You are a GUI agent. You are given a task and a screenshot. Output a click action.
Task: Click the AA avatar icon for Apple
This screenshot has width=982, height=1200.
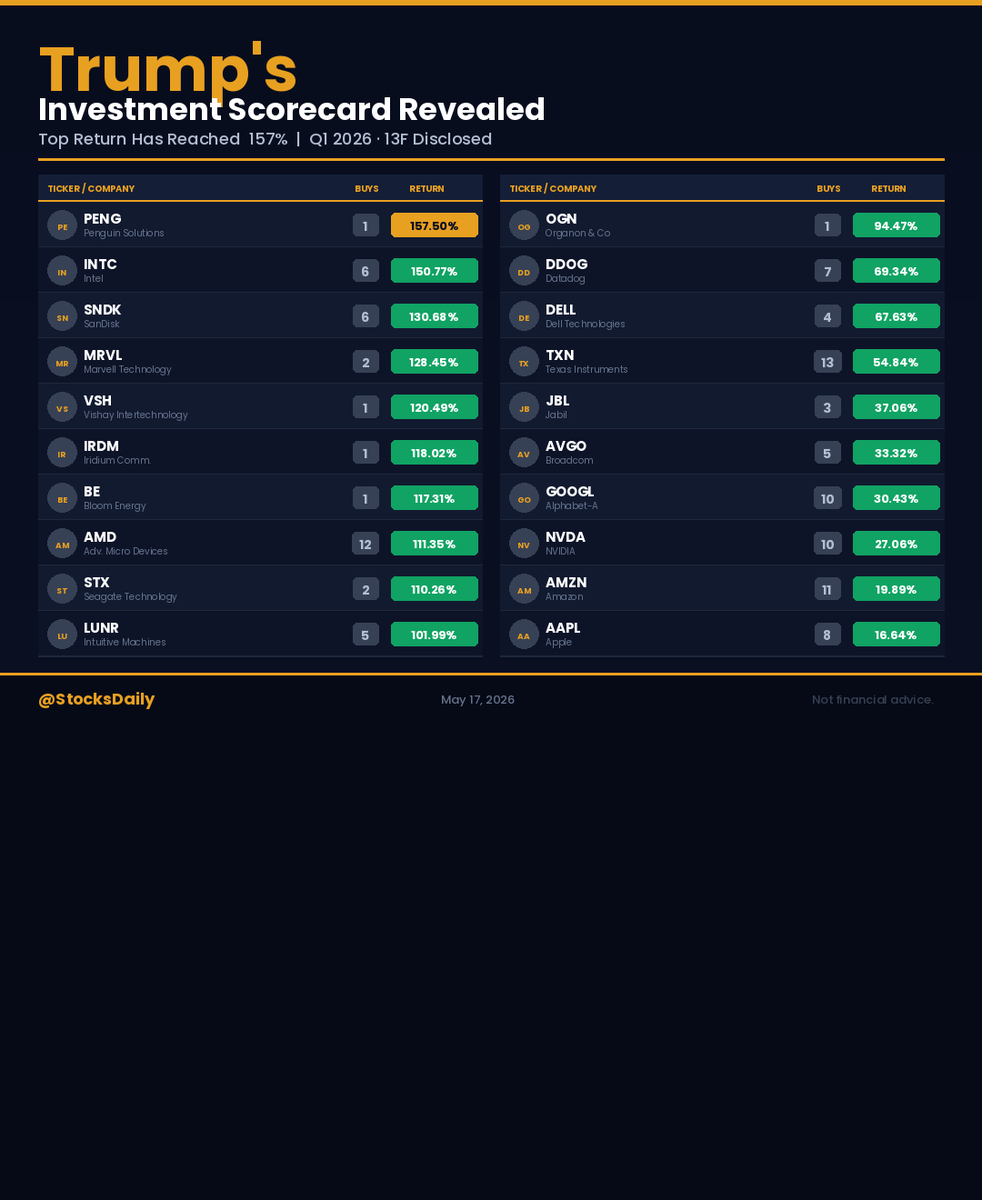[524, 635]
